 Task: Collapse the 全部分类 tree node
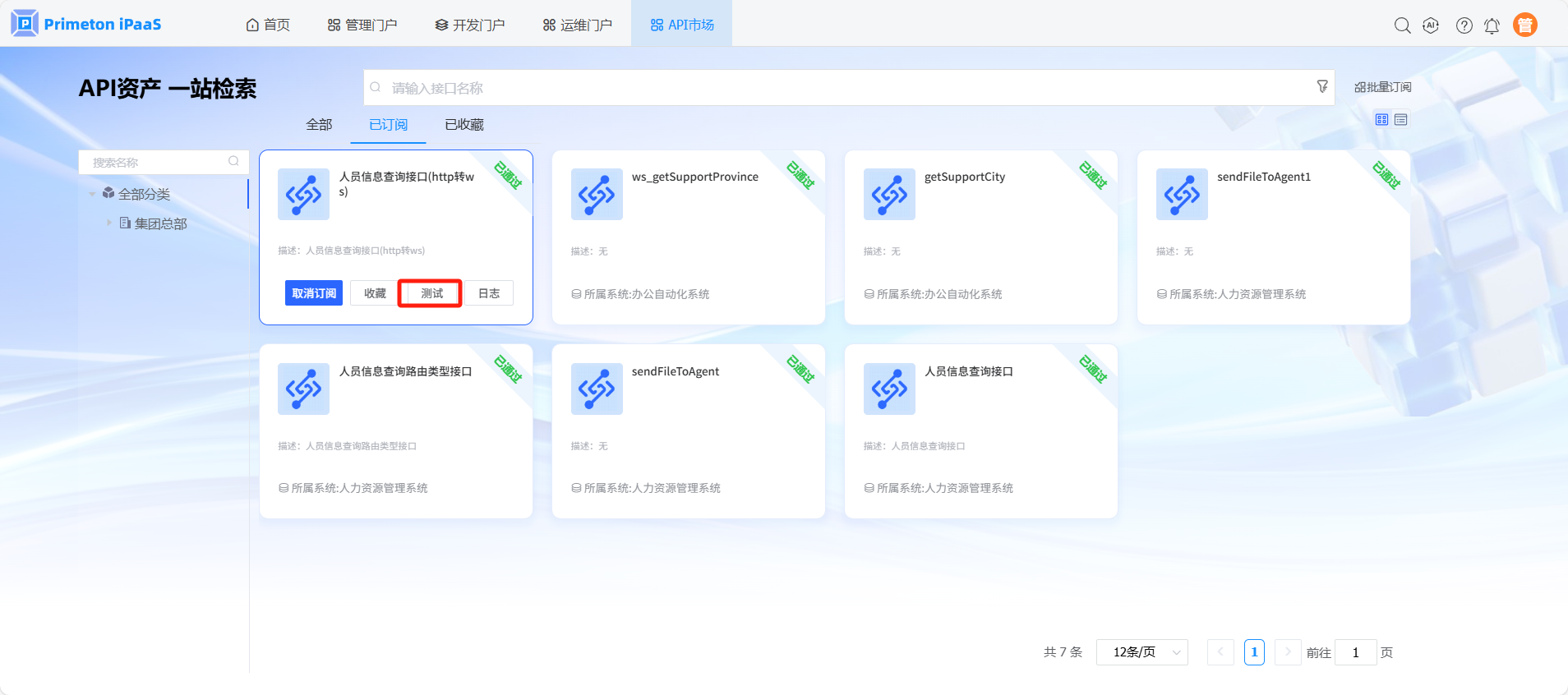click(92, 194)
